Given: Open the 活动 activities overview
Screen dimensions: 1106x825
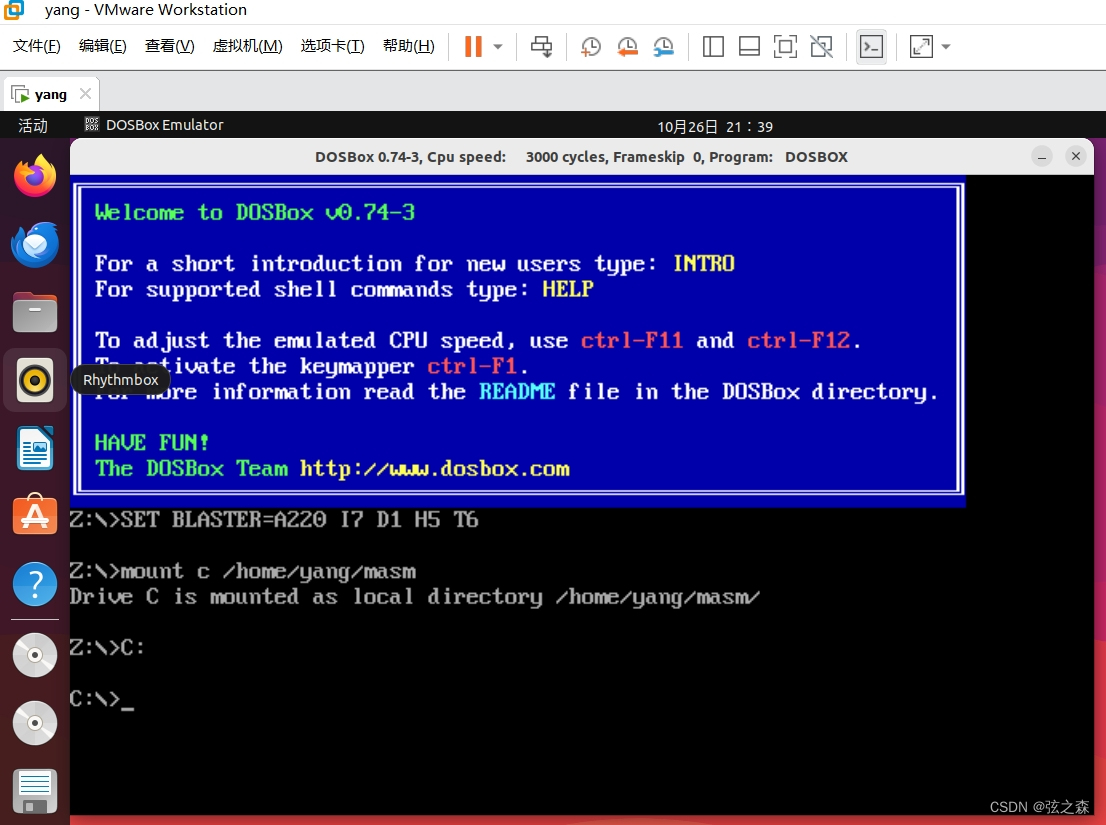Looking at the screenshot, I should point(32,126).
